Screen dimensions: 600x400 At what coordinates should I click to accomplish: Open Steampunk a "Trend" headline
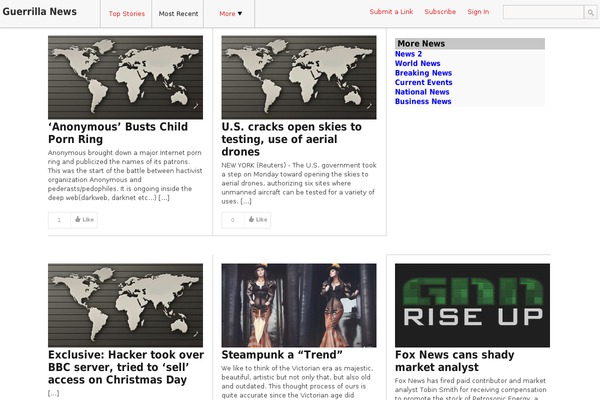(x=282, y=355)
